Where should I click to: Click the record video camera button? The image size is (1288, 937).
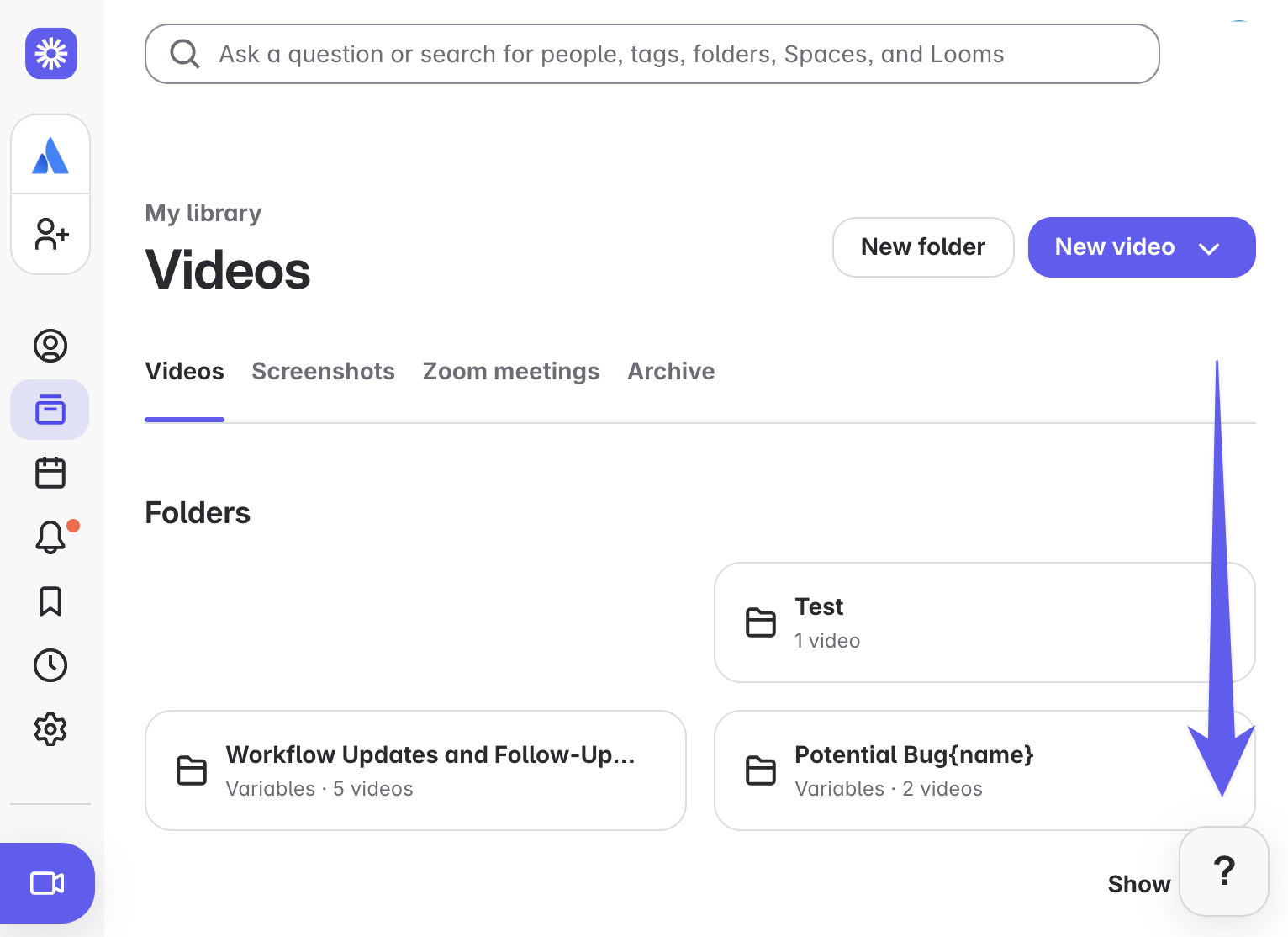47,883
